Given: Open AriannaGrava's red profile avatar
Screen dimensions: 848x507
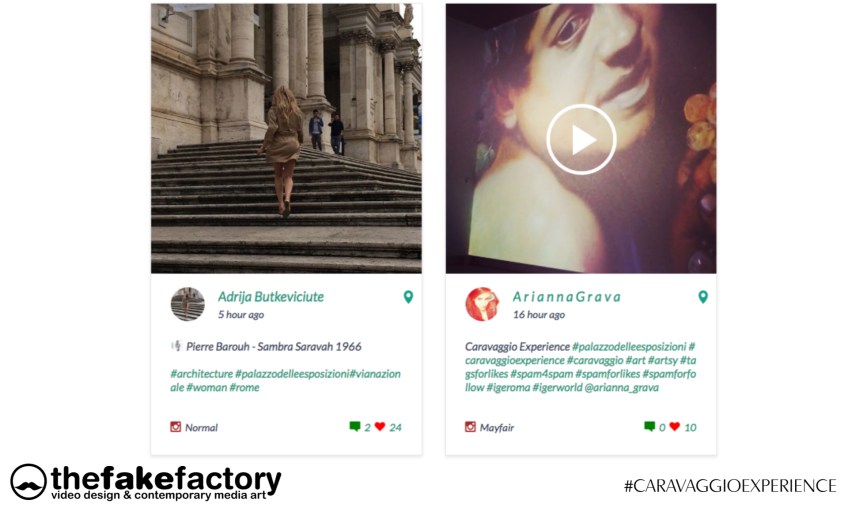Looking at the screenshot, I should pos(482,304).
